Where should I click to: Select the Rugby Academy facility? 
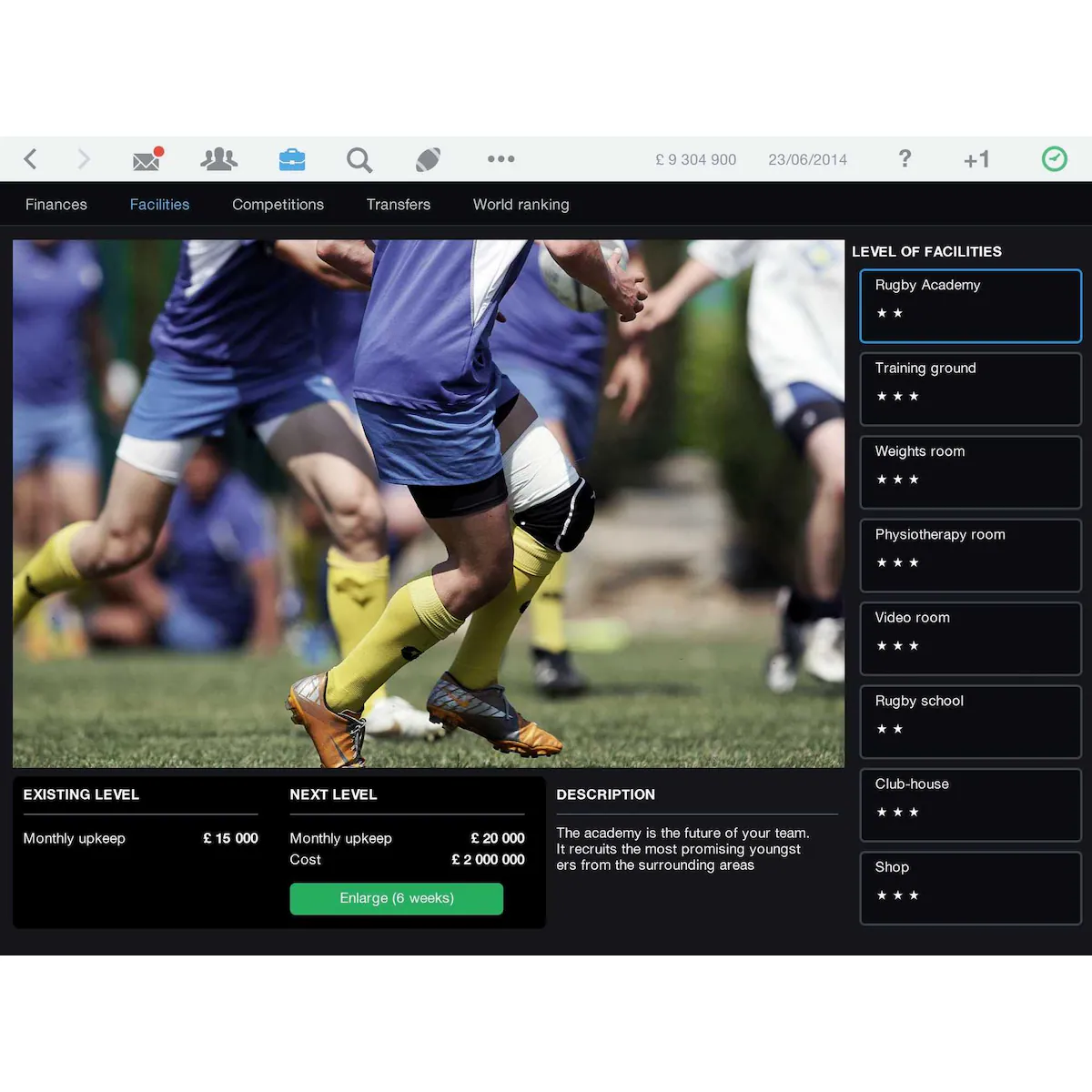click(971, 306)
